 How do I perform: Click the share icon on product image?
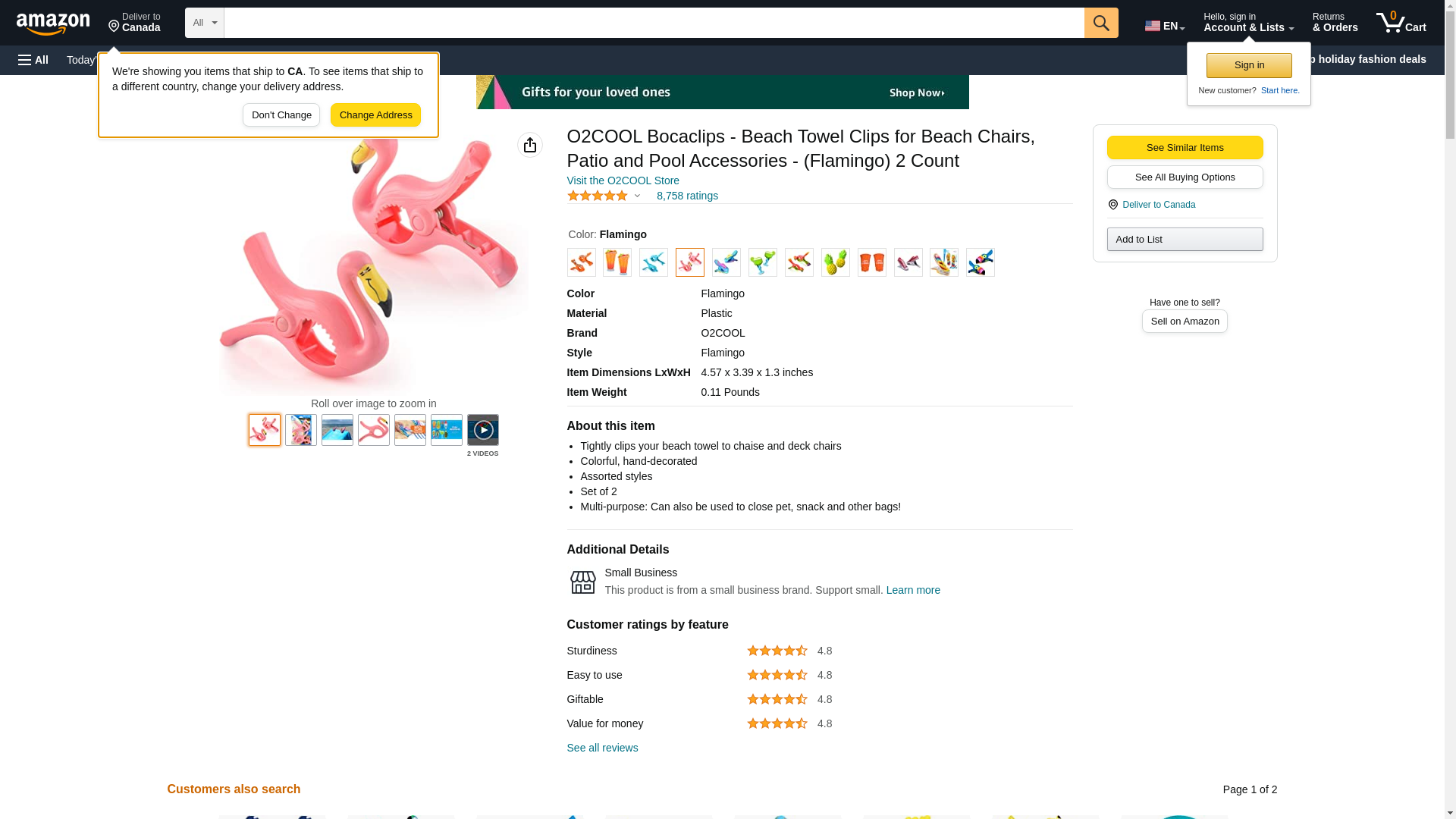[529, 145]
